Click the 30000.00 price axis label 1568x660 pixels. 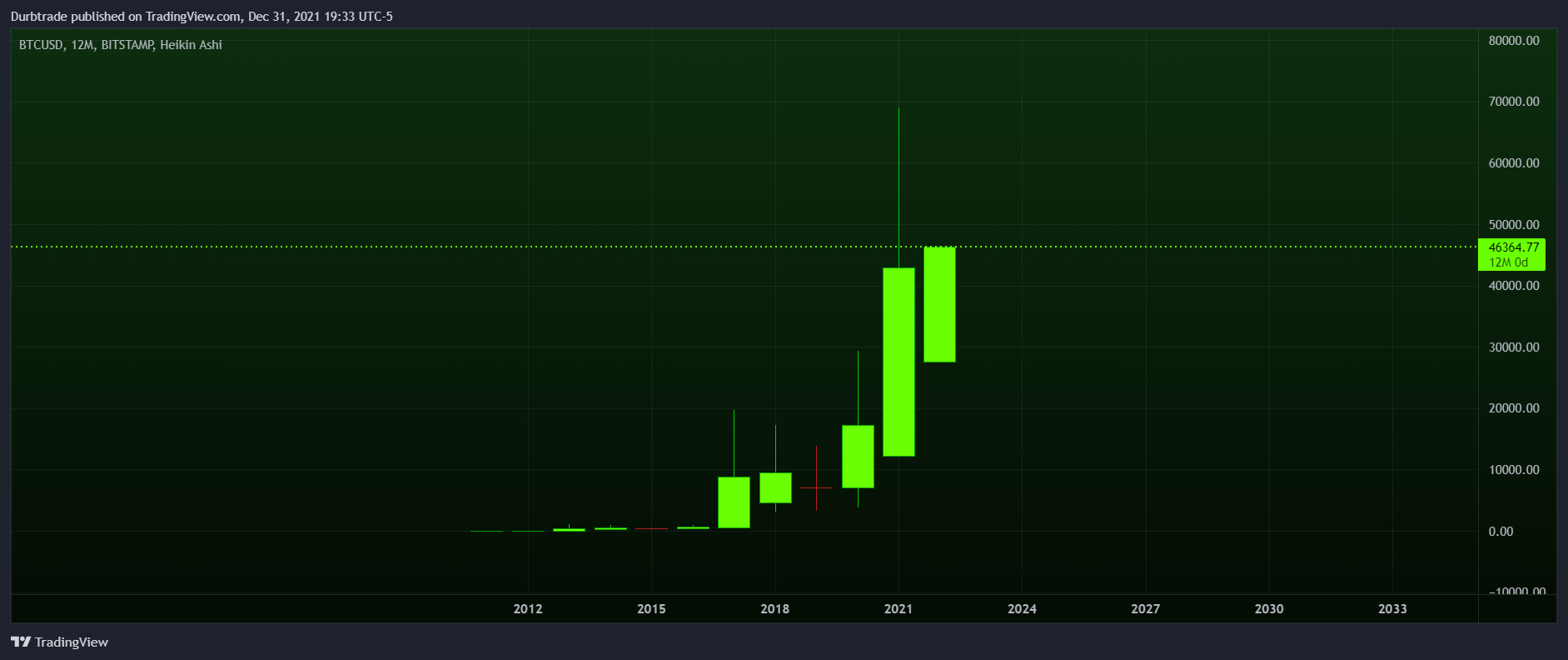click(x=1514, y=347)
